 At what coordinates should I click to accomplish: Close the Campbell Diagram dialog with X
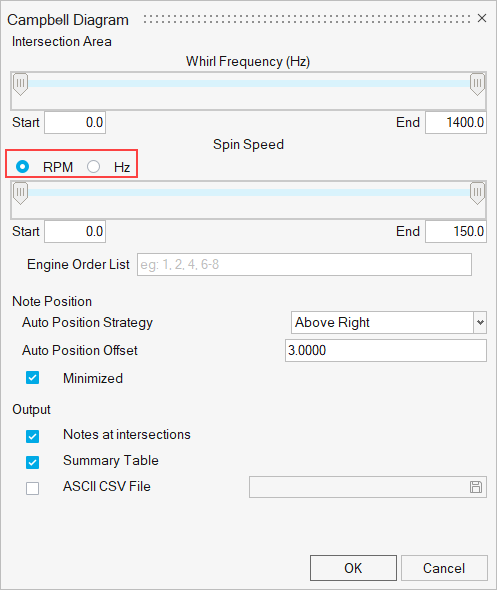[x=482, y=18]
